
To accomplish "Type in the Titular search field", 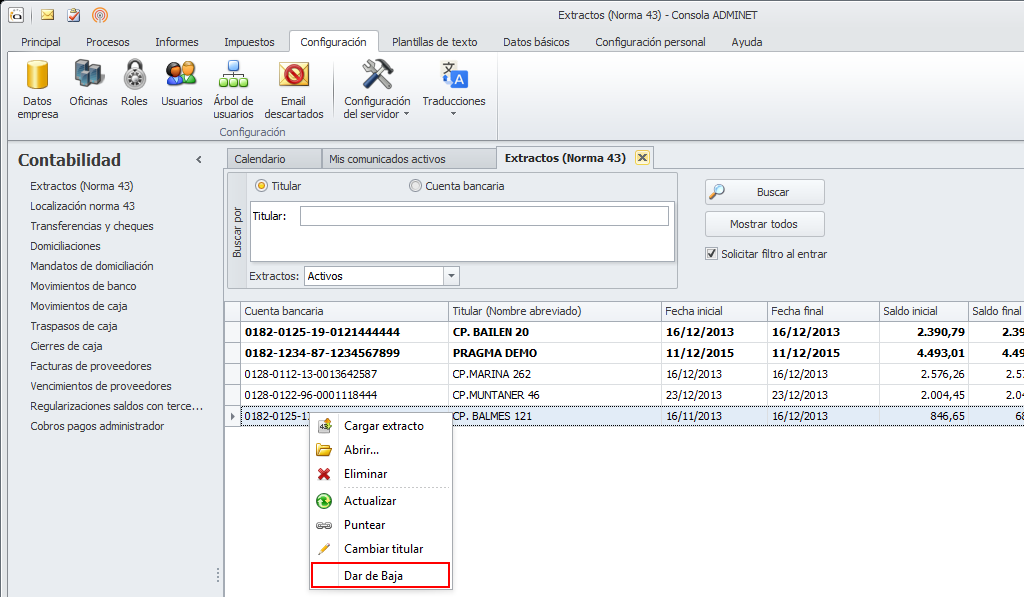I will 484,216.
